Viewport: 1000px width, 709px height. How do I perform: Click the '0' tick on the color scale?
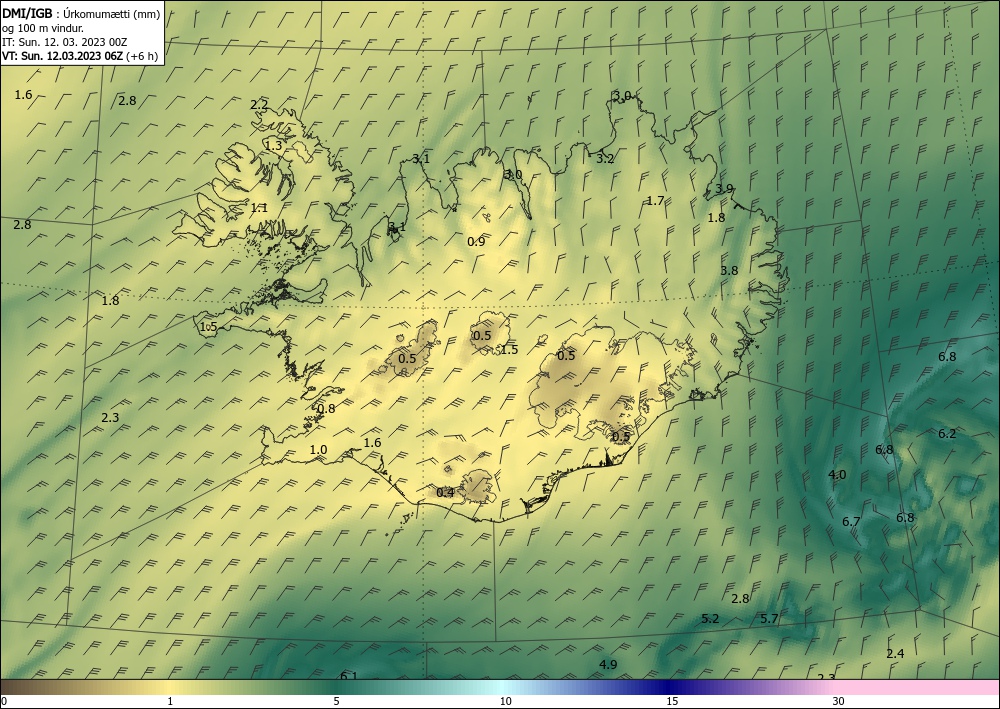pos(4,701)
